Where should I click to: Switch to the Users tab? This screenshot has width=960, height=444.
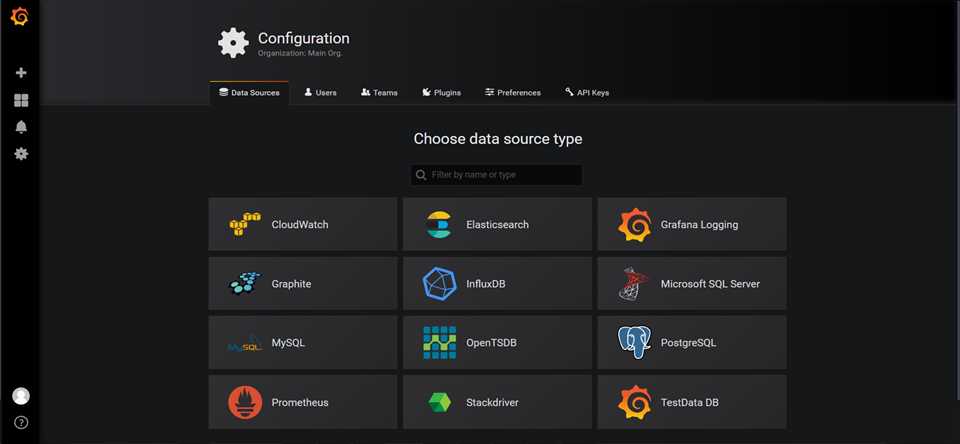pos(320,92)
